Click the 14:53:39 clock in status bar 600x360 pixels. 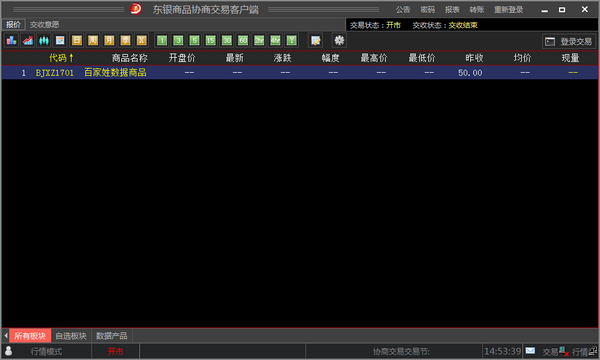(502, 351)
